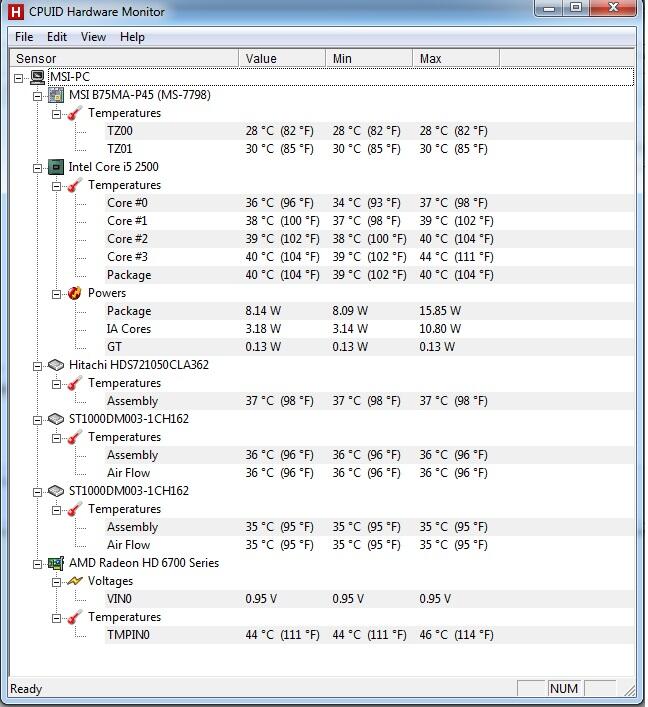Collapse Temperatures under Intel Core i5 2500
648x707 pixels.
[x=57, y=186]
